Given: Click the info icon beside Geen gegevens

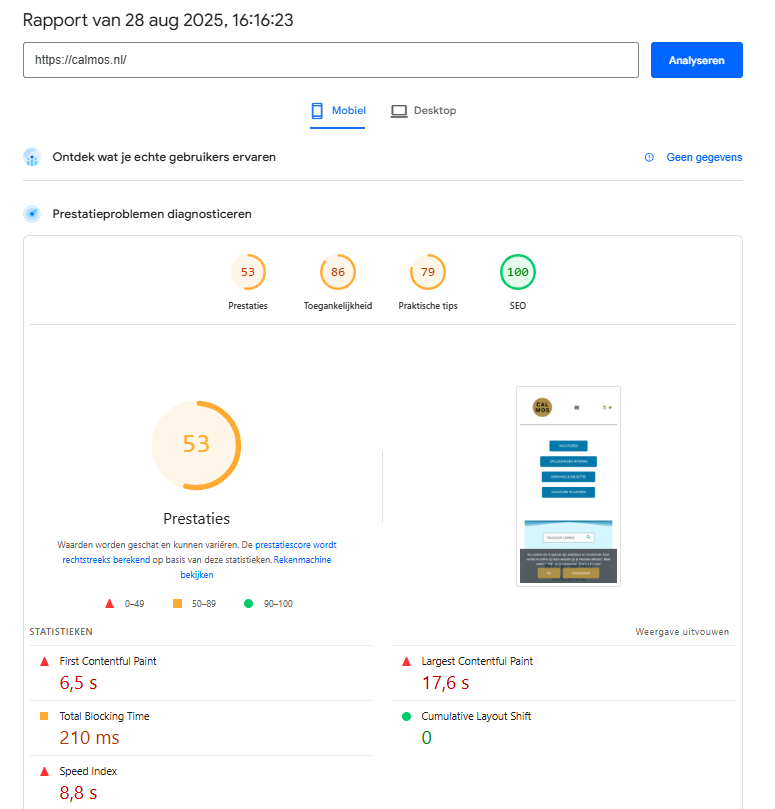Looking at the screenshot, I should (649, 157).
